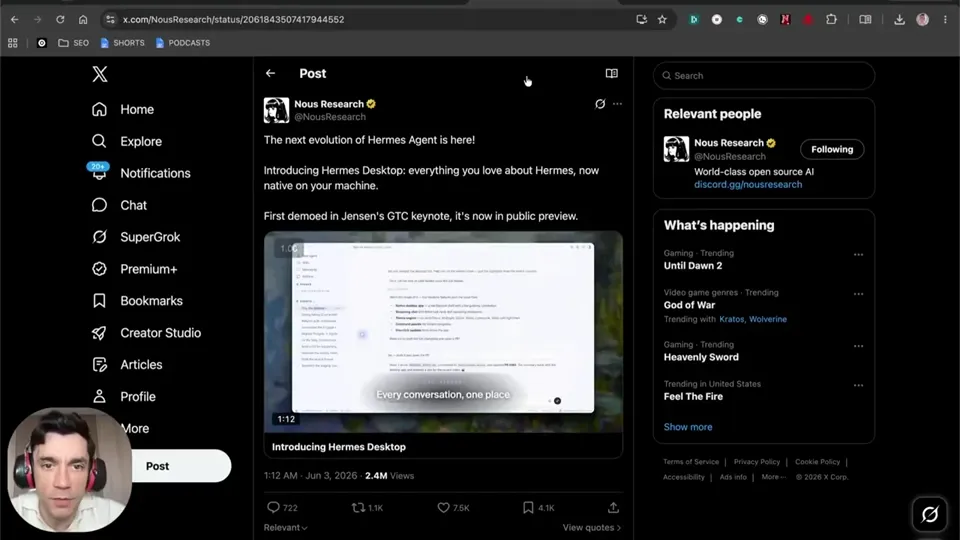Open the more options for God of War
Image resolution: width=960 pixels, height=540 pixels.
pos(858,294)
